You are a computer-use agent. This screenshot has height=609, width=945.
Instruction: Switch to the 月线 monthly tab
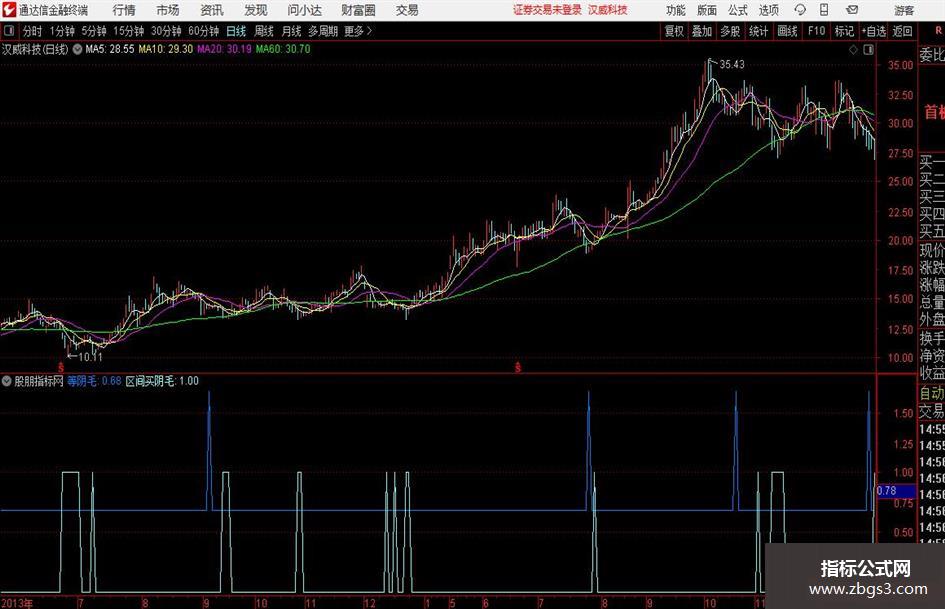click(292, 31)
